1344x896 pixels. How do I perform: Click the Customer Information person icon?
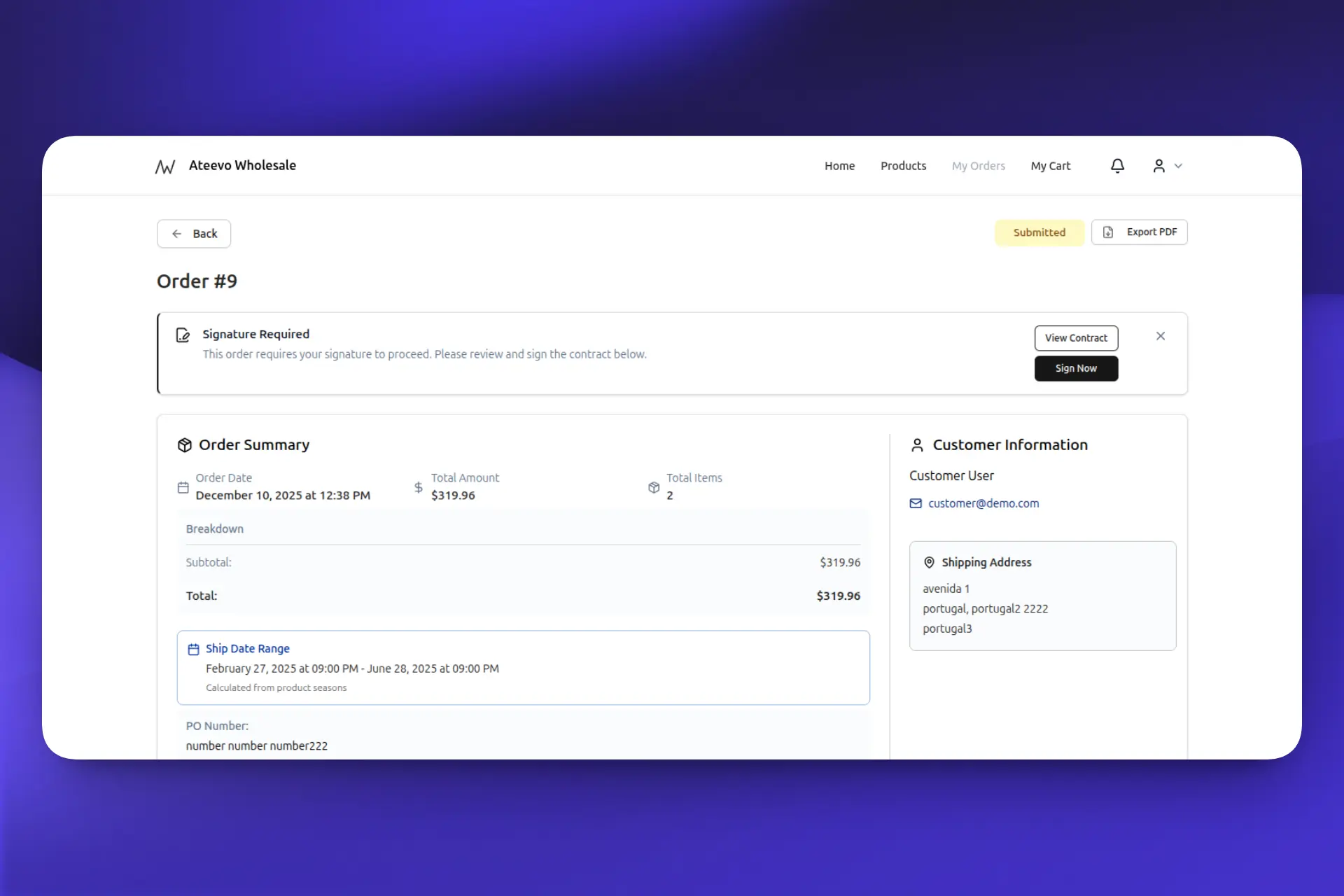pyautogui.click(x=917, y=445)
